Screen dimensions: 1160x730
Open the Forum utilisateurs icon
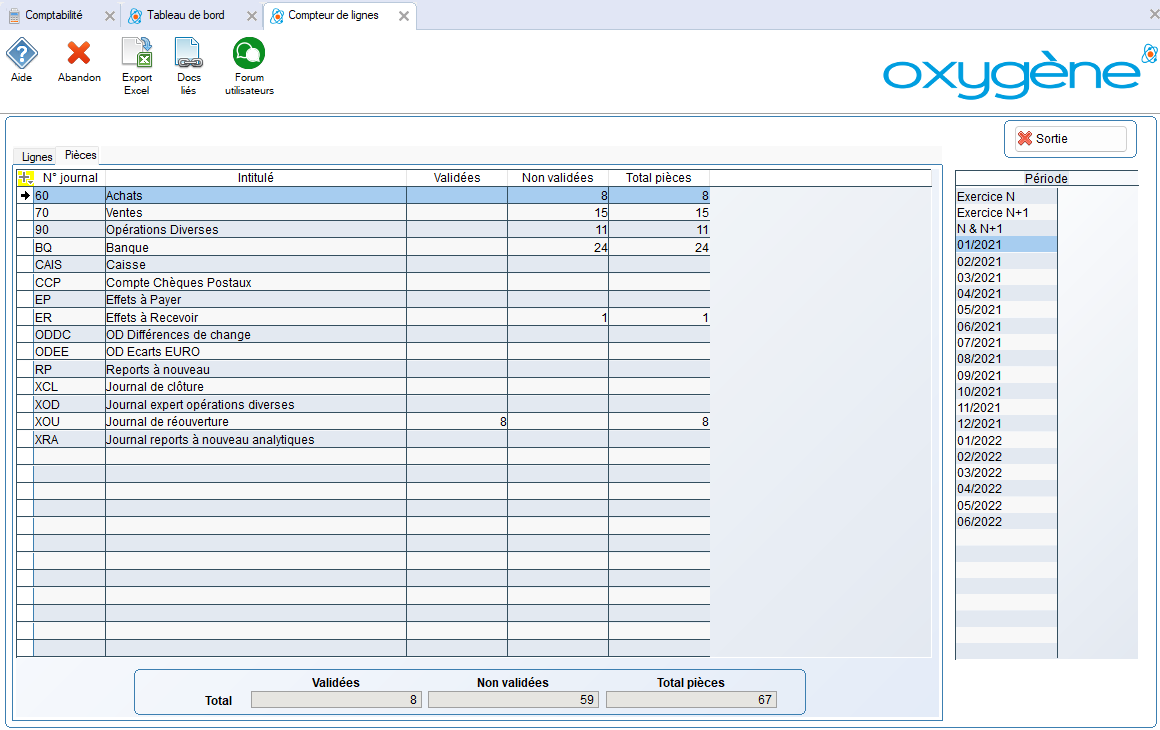point(249,54)
